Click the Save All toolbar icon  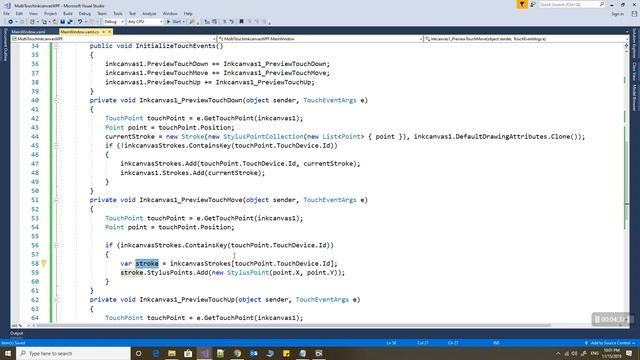[x=70, y=22]
